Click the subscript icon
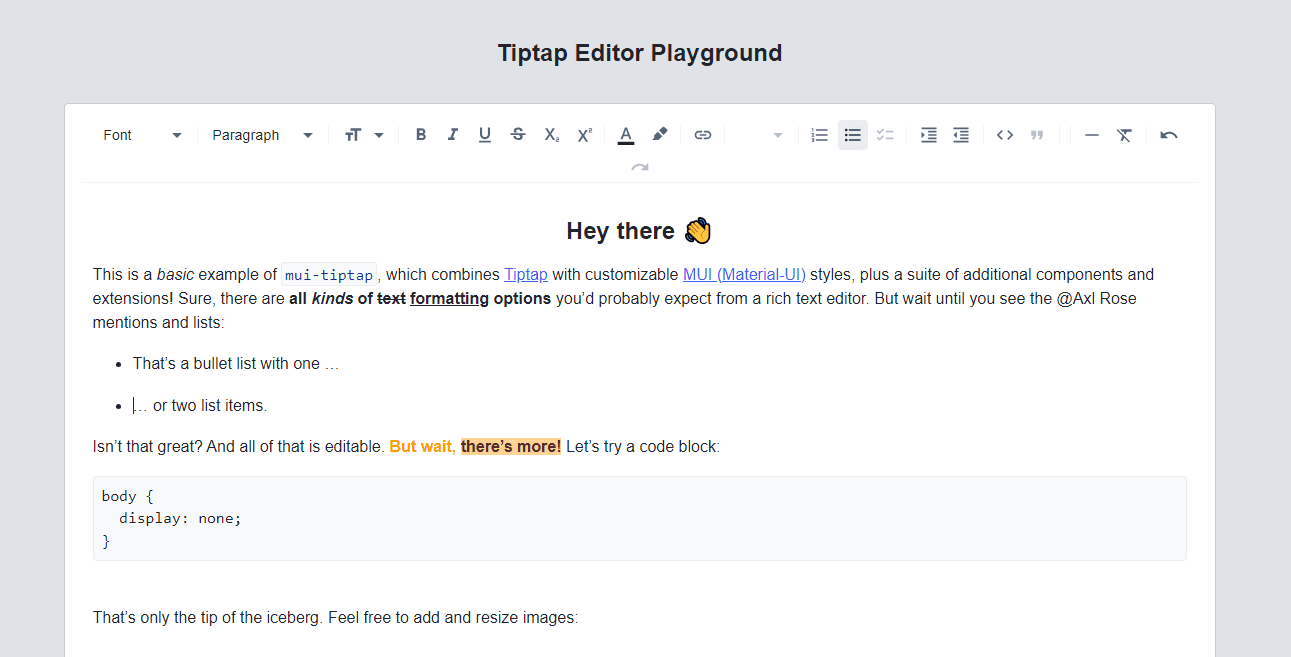Image resolution: width=1291 pixels, height=657 pixels. [551, 135]
